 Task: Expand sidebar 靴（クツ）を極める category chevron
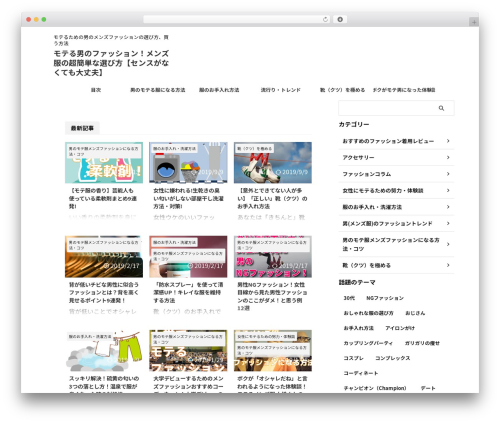(x=448, y=265)
